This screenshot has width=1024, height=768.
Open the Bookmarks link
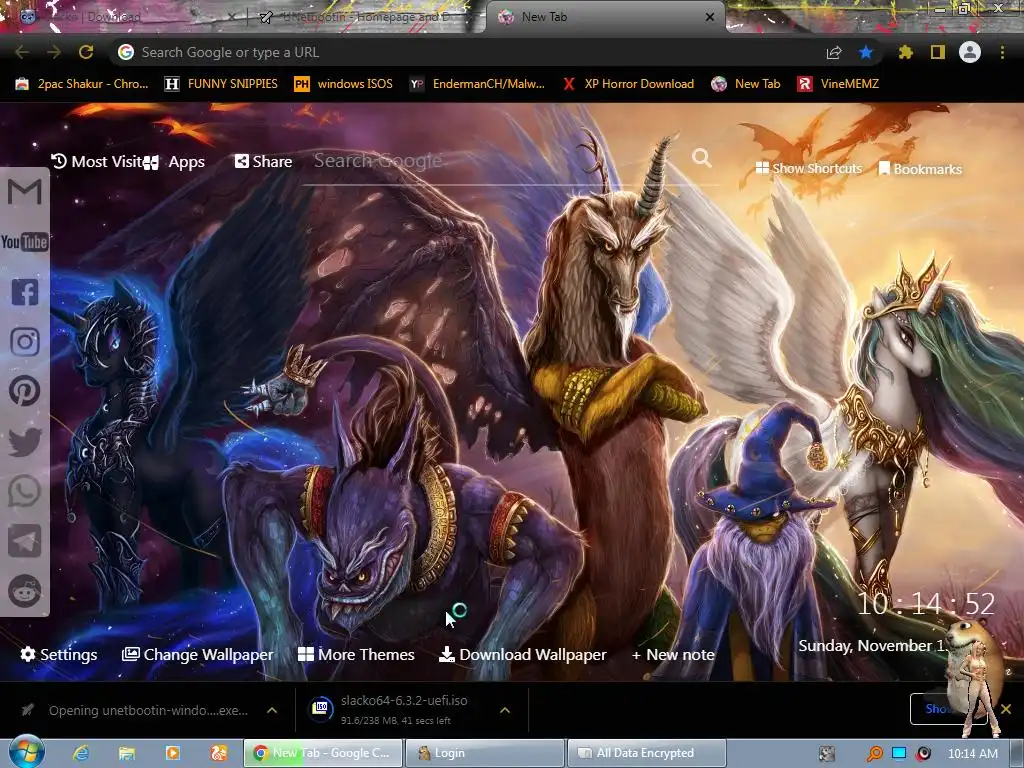pyautogui.click(x=920, y=169)
